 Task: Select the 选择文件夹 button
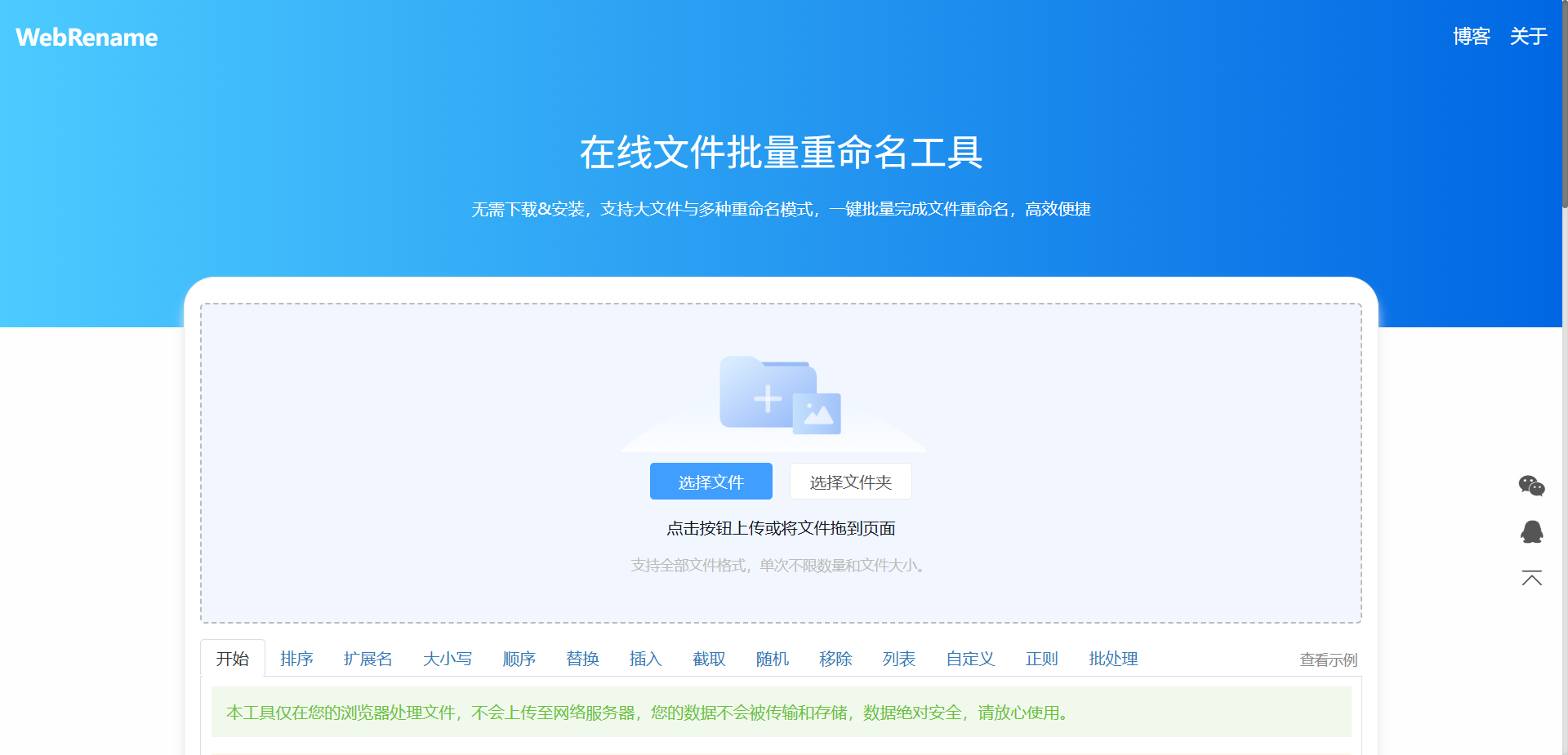click(x=850, y=481)
